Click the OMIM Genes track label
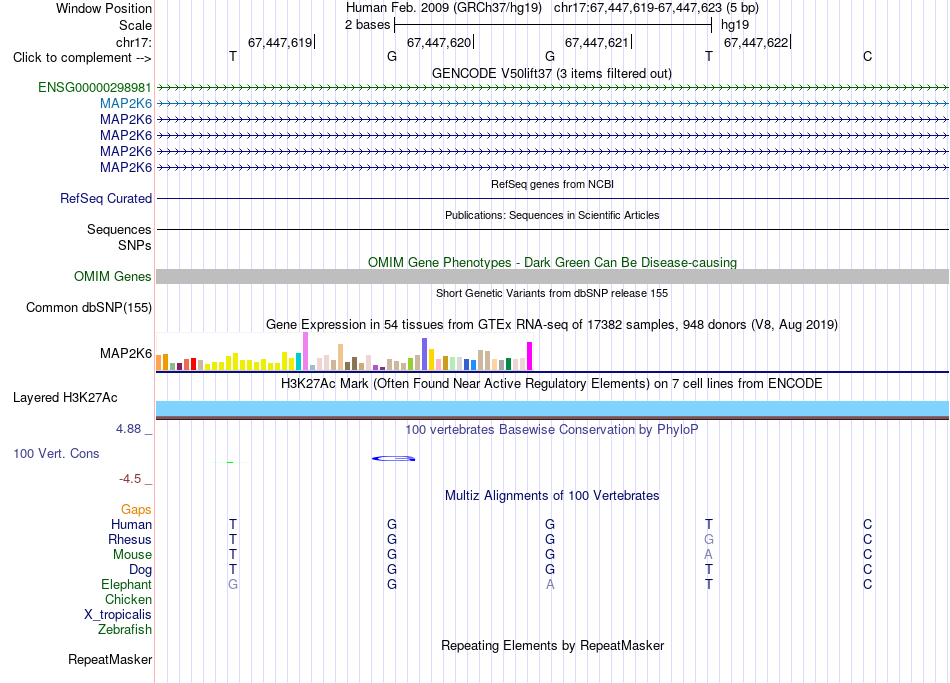950x683 pixels. click(113, 276)
